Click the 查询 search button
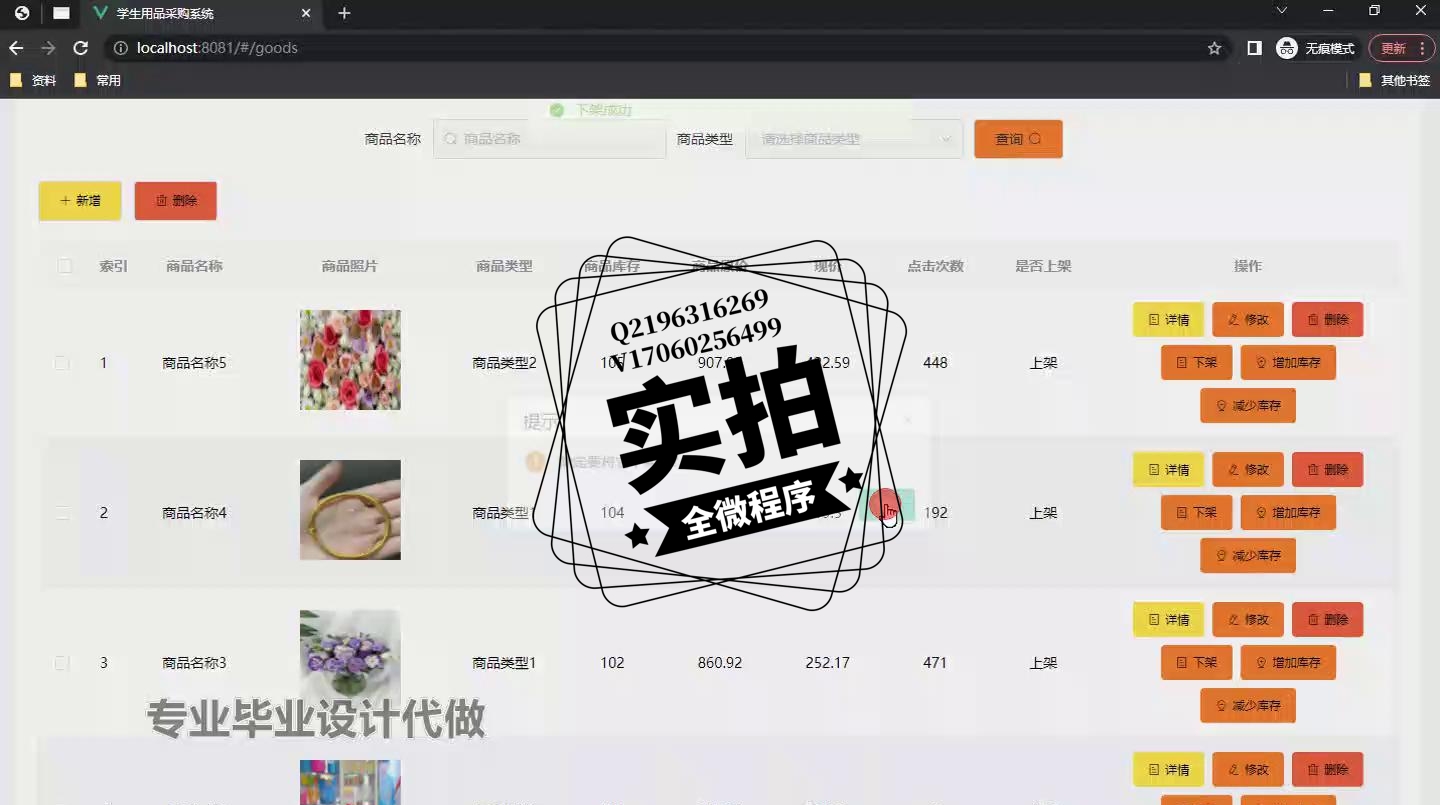1440x805 pixels. coord(1018,139)
